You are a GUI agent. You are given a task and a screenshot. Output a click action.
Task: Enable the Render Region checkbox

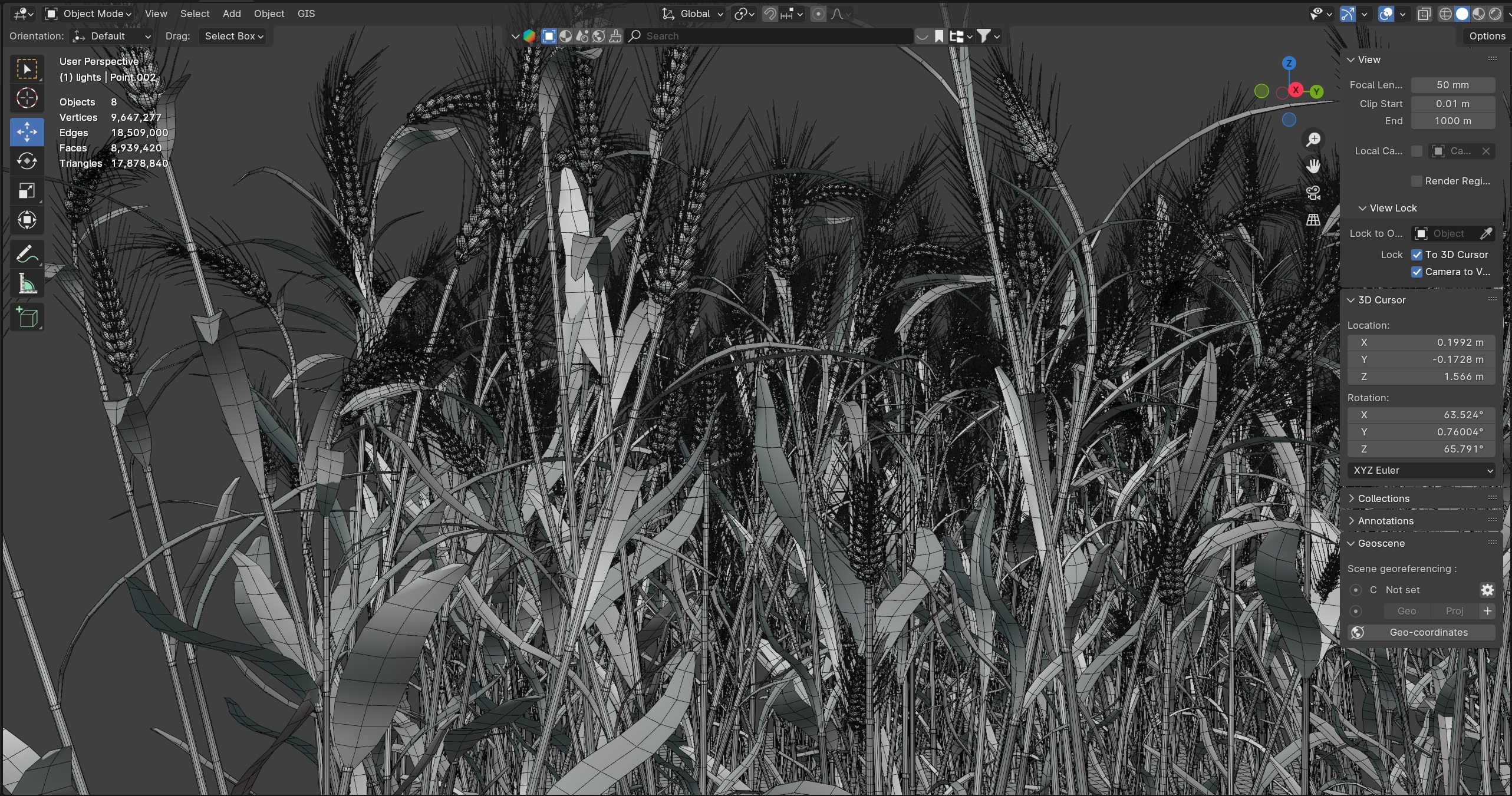tap(1417, 181)
